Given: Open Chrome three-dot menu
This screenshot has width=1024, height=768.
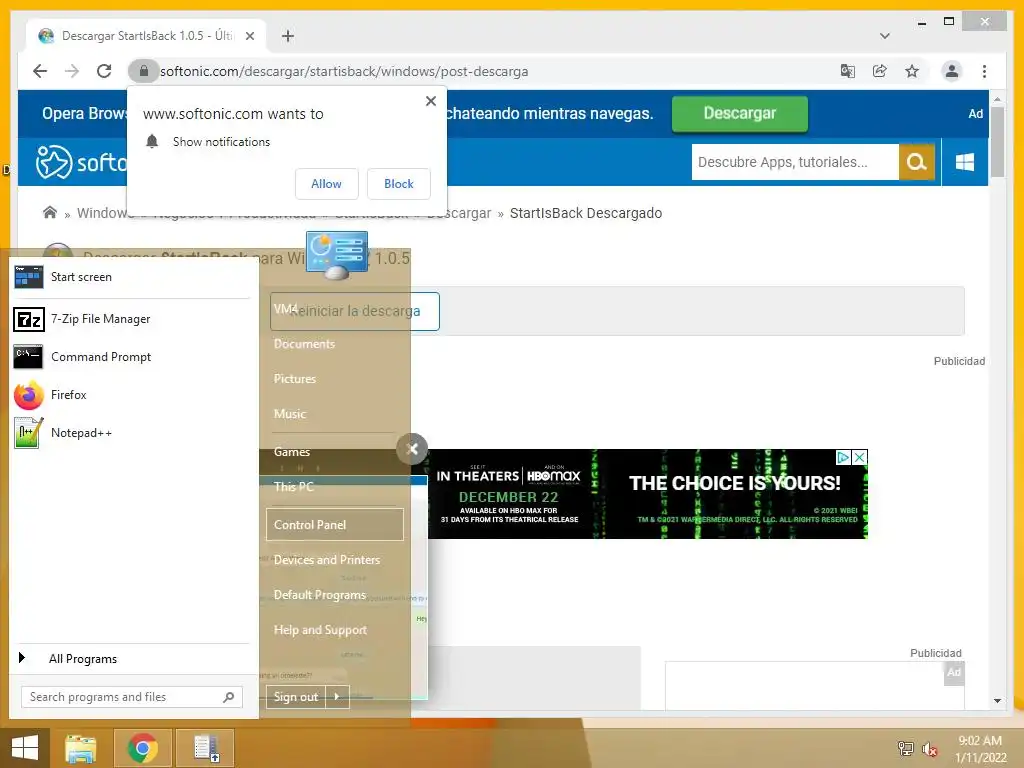Looking at the screenshot, I should (984, 71).
